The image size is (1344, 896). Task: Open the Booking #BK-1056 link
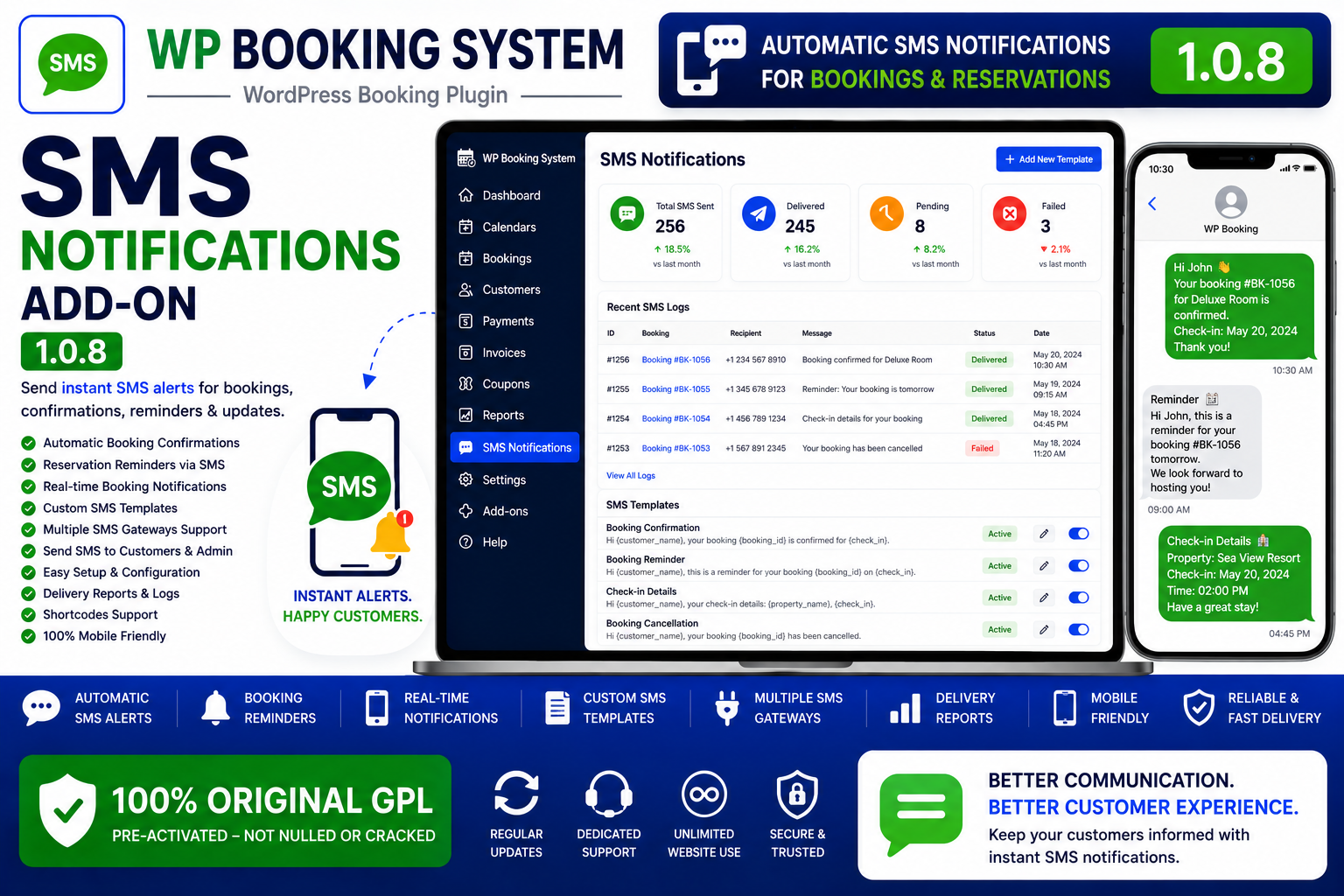(675, 360)
